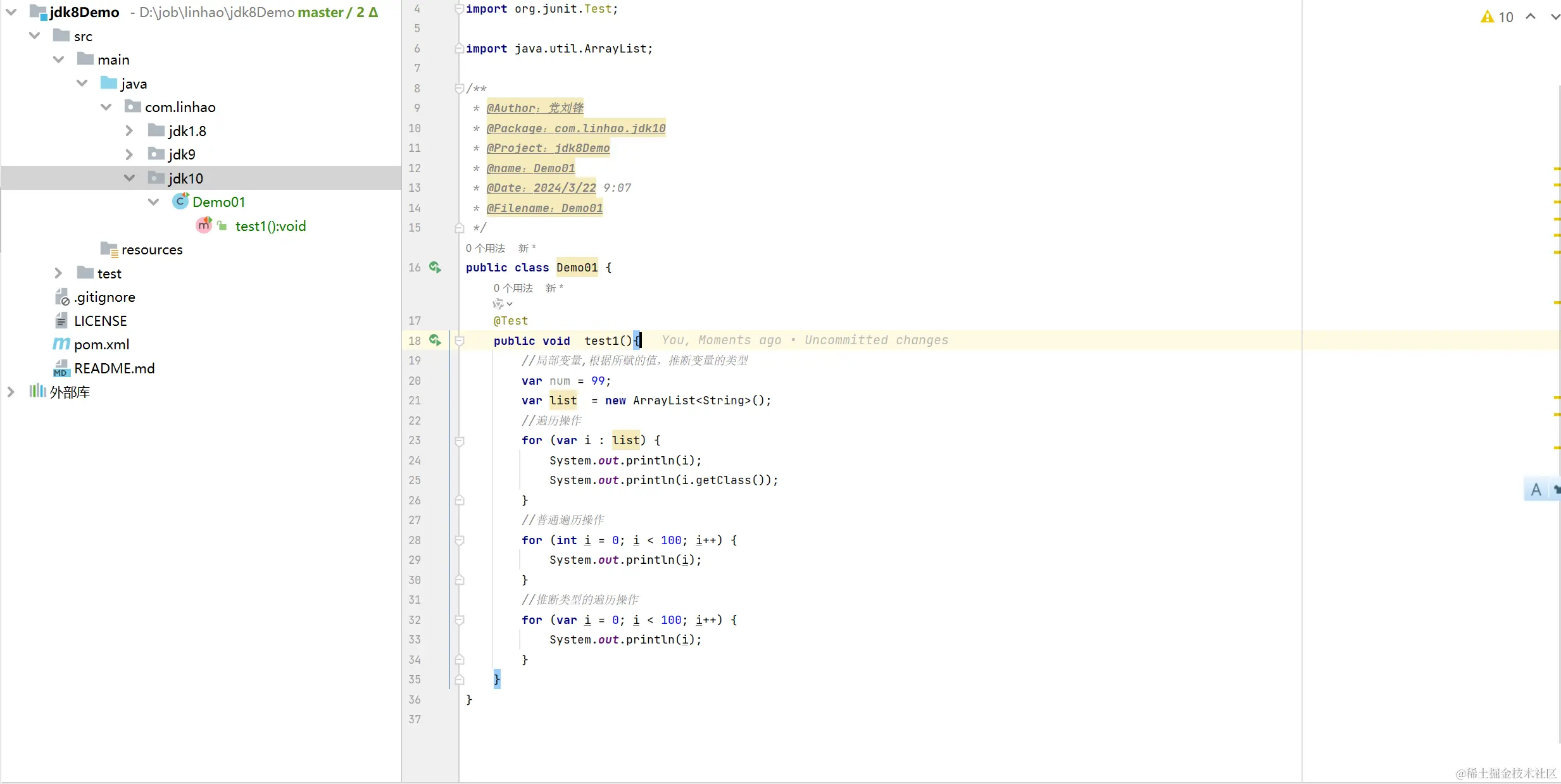Image resolution: width=1561 pixels, height=784 pixels.
Task: Click the markdown icon beside README.md
Action: pyautogui.click(x=61, y=368)
